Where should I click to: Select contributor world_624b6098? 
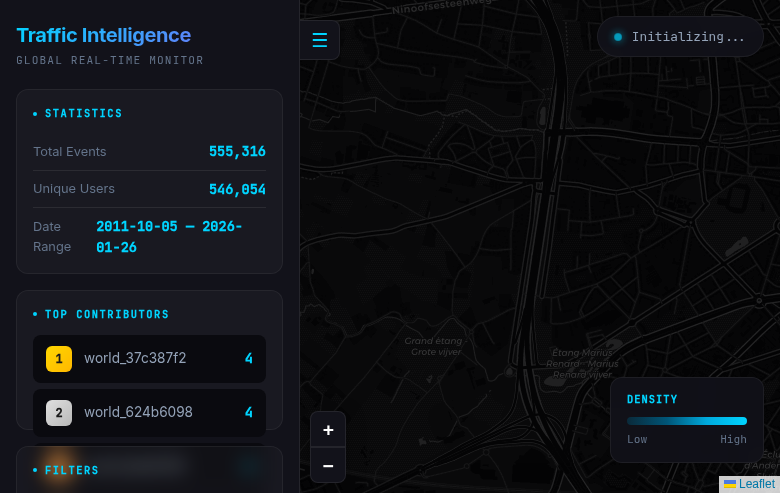pos(149,412)
